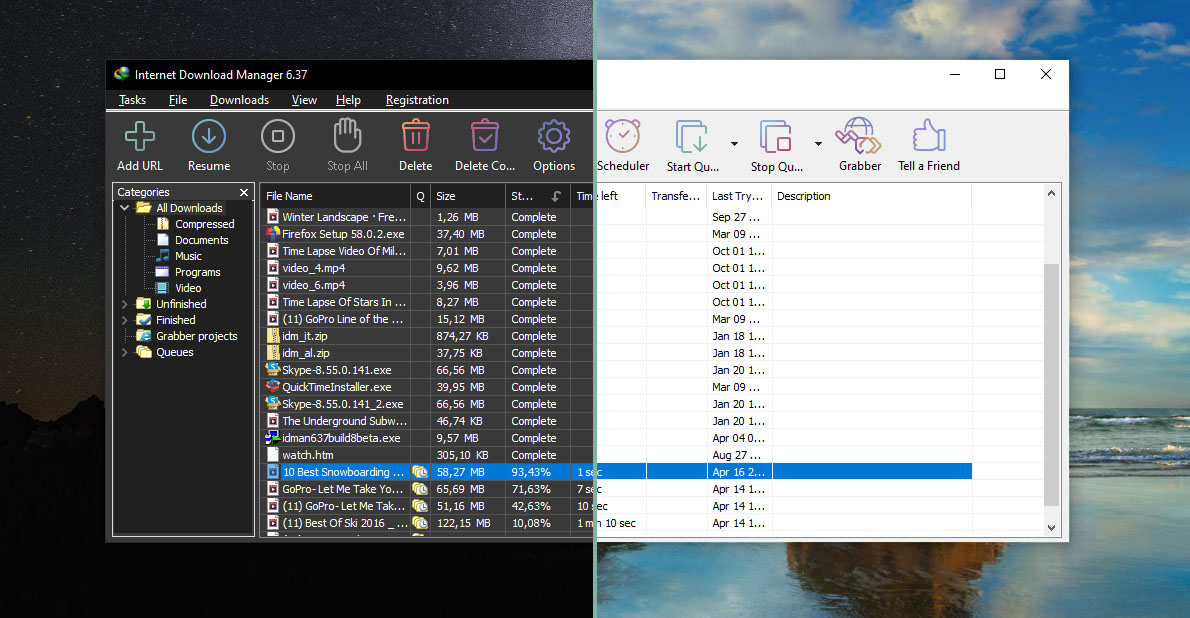Open IDM Options
The height and width of the screenshot is (618, 1190).
pyautogui.click(x=553, y=145)
